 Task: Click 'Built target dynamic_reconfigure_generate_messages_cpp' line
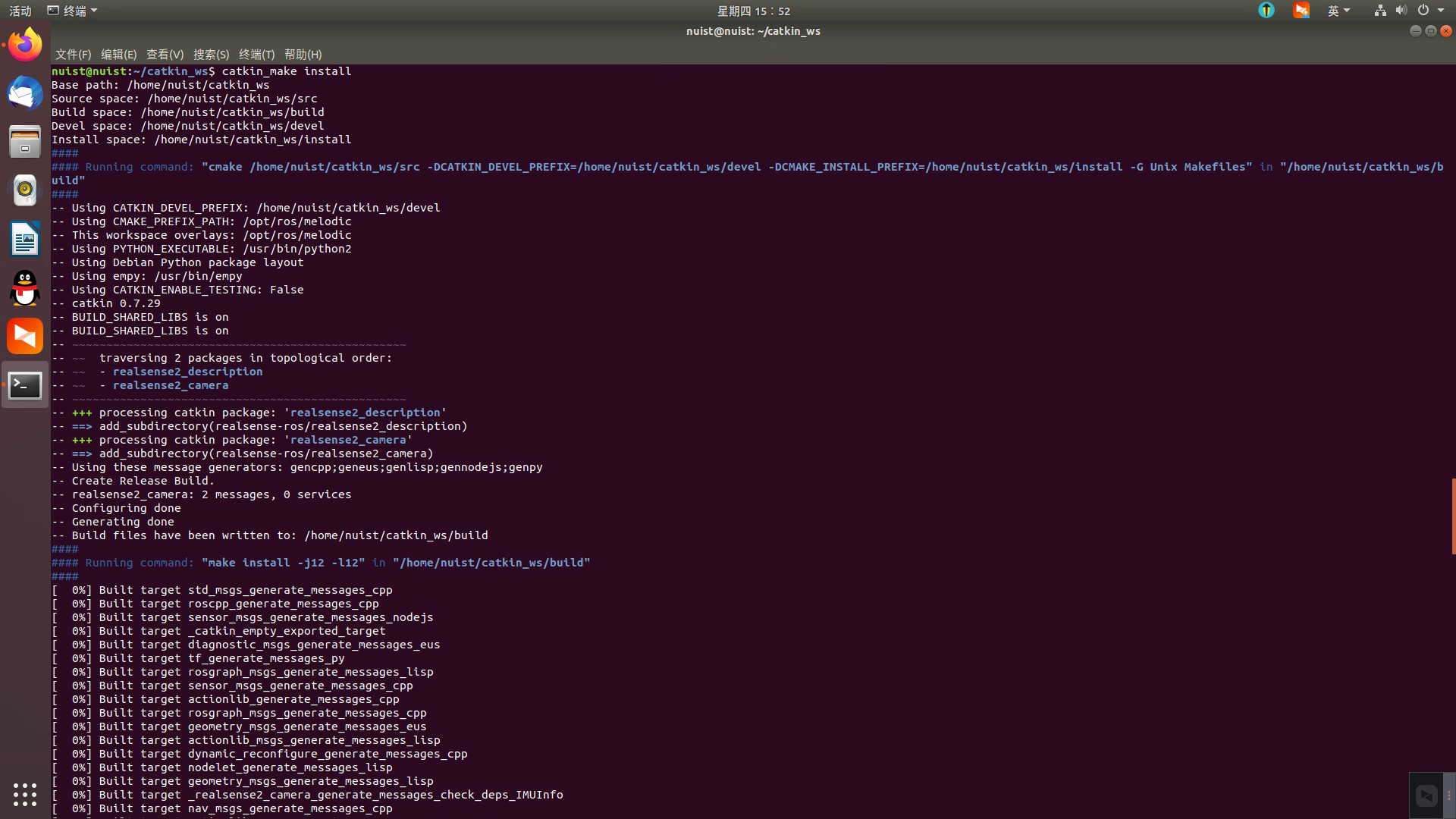[259, 754]
